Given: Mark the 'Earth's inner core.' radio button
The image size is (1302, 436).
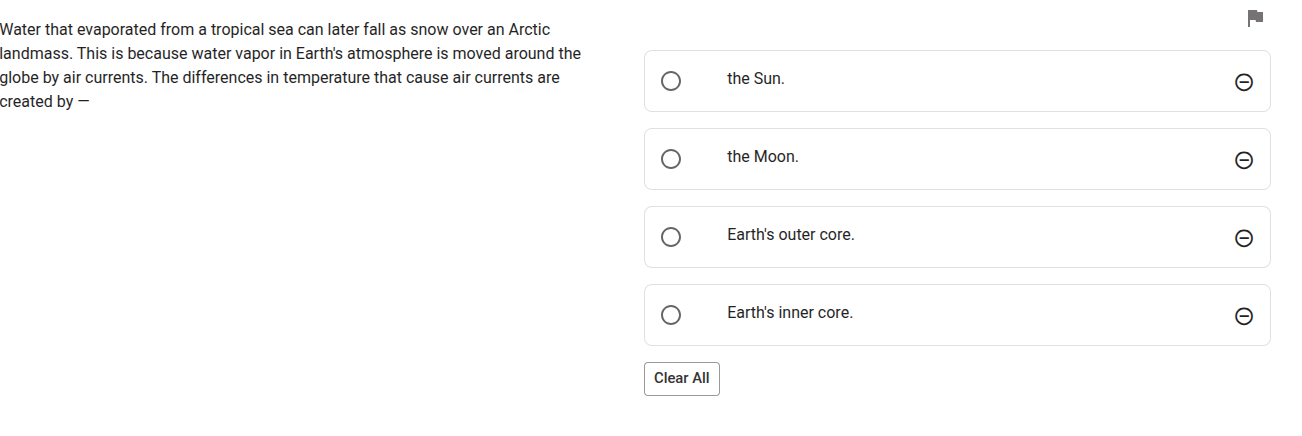Looking at the screenshot, I should click(671, 315).
